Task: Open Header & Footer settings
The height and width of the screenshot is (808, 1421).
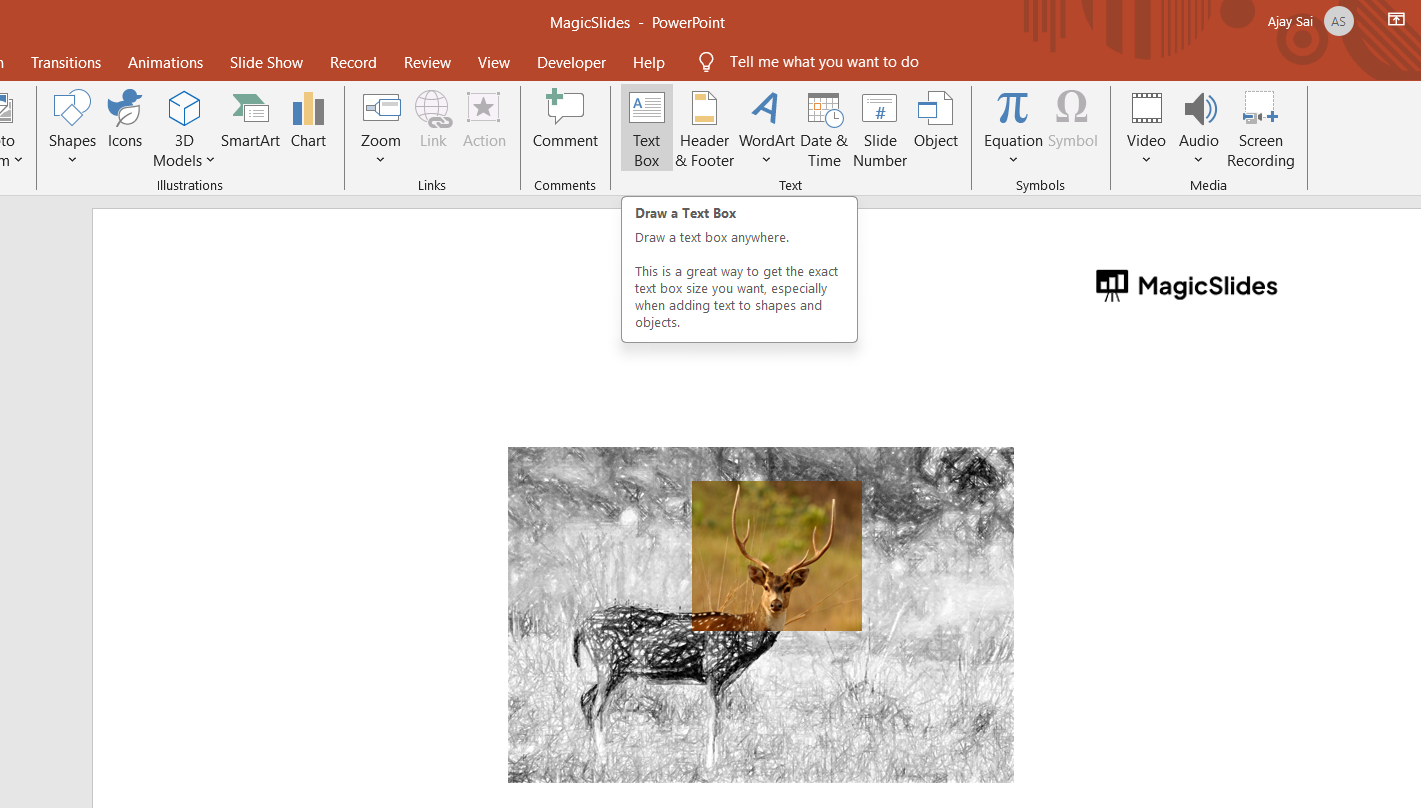Action: tap(705, 128)
